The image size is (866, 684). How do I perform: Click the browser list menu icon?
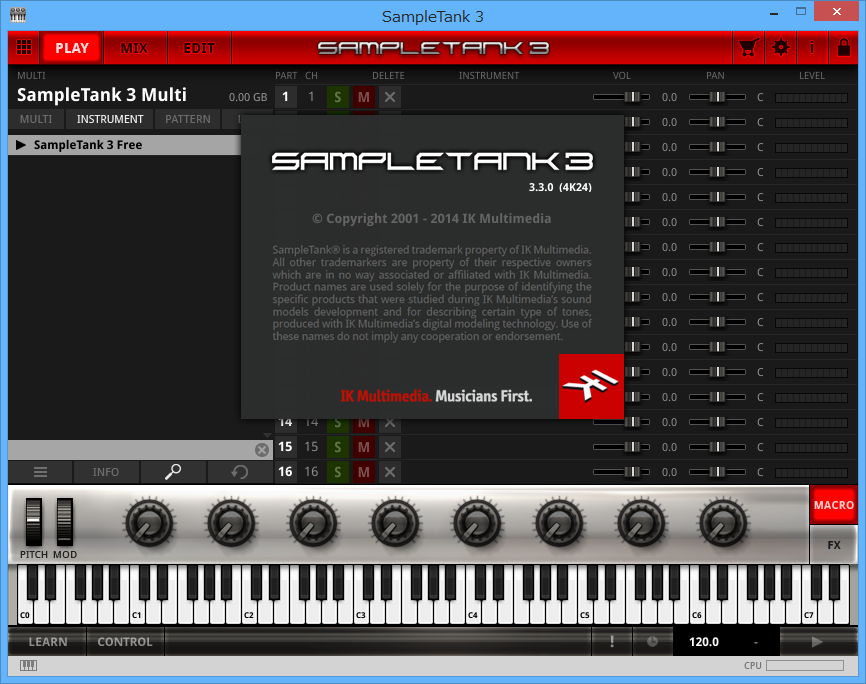pos(40,472)
